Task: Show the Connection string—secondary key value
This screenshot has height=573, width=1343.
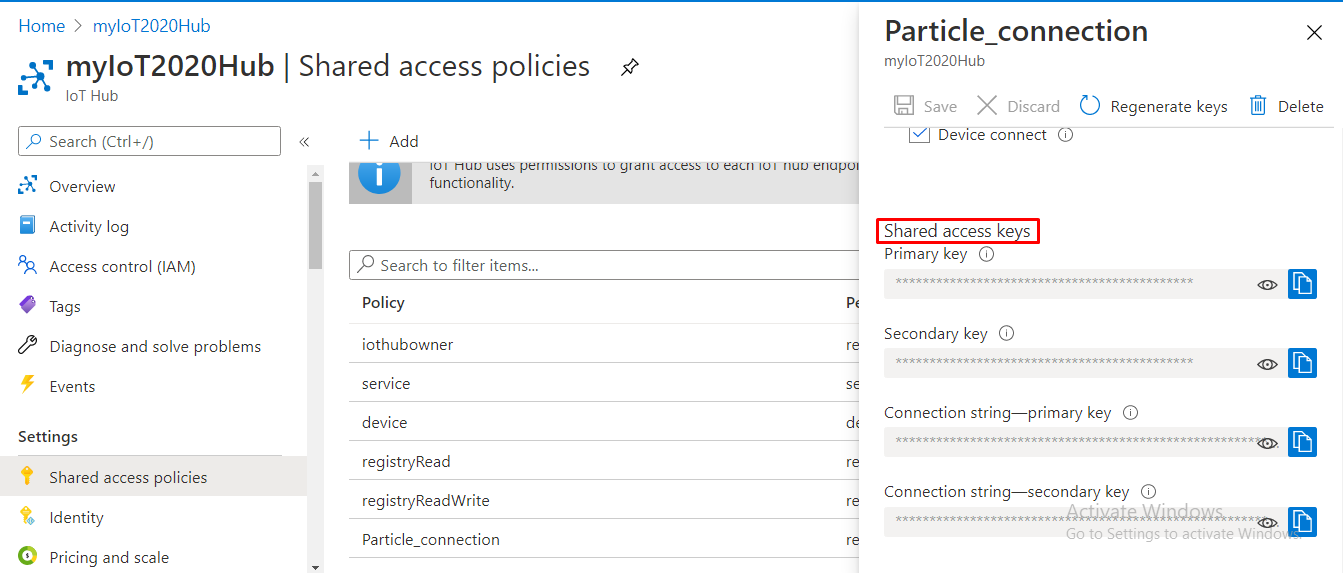Action: (x=1267, y=523)
